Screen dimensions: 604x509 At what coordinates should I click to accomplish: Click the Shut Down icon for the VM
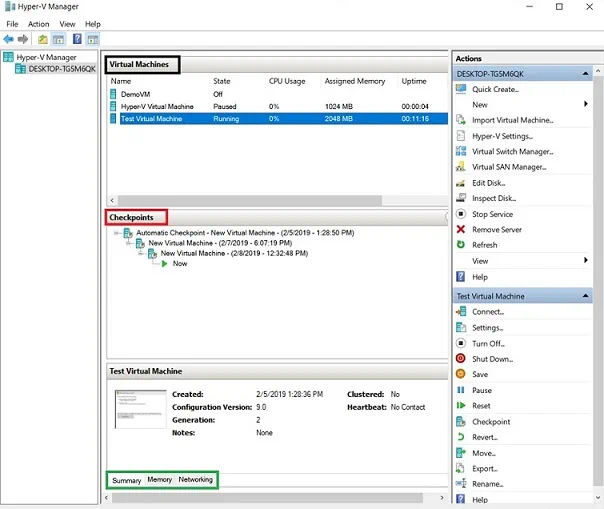[460, 359]
